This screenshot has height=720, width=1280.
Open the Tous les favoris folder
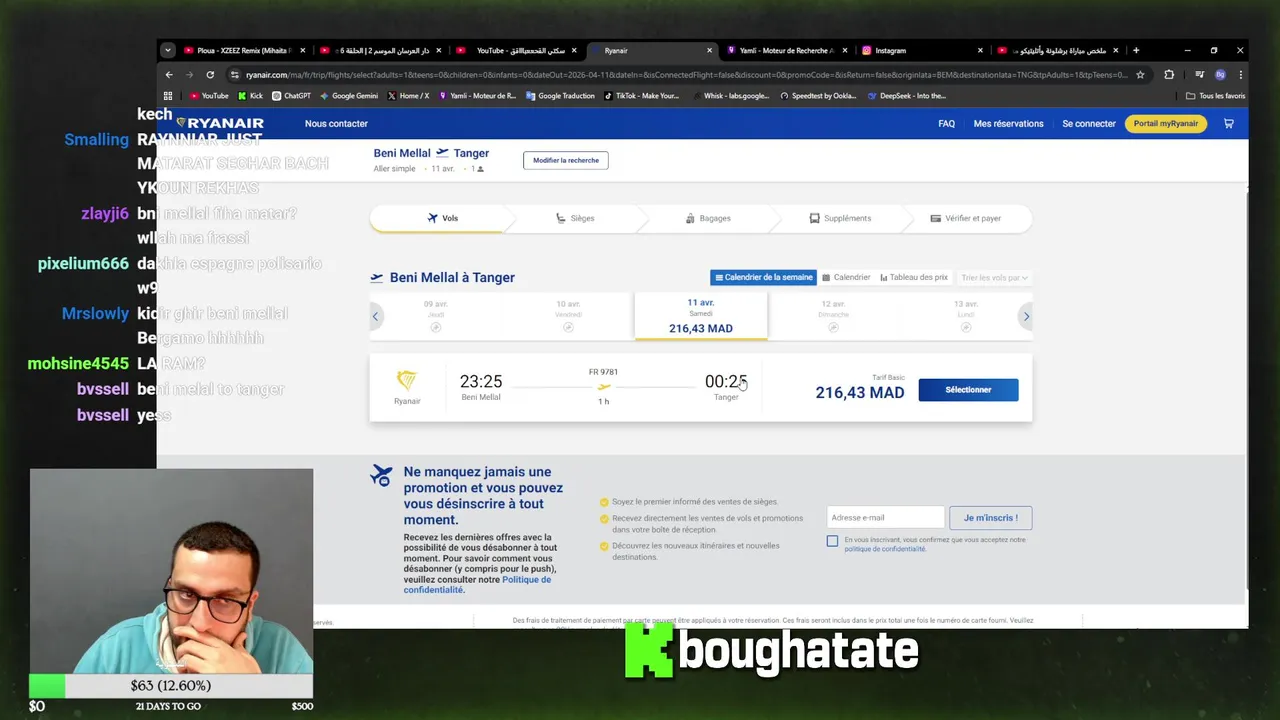tap(1215, 96)
